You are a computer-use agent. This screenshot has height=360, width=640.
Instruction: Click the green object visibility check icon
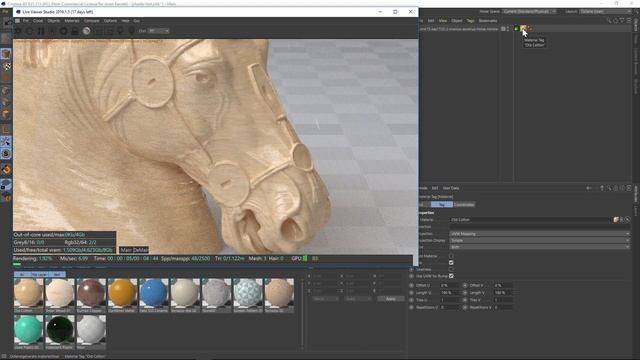point(516,29)
